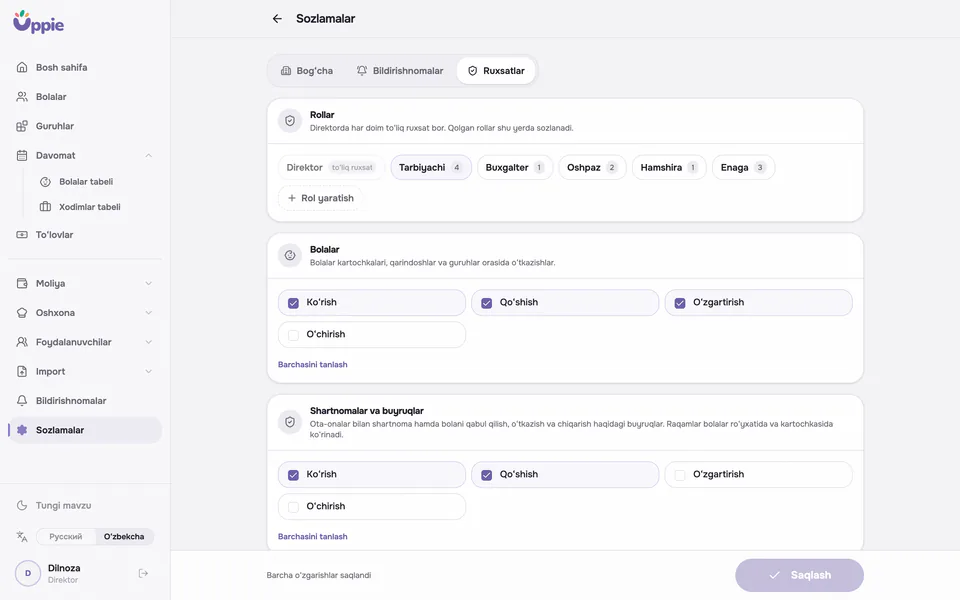Click the Guruhlar groups icon
960x600 pixels.
coord(22,126)
